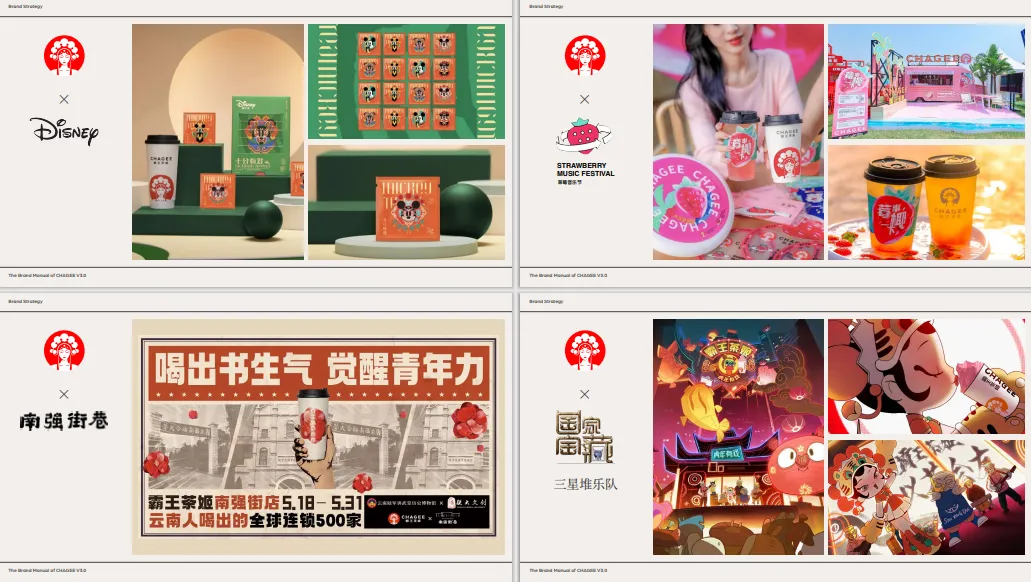Click the Brand Strategy header on 国家宝藏 slide

pos(546,301)
